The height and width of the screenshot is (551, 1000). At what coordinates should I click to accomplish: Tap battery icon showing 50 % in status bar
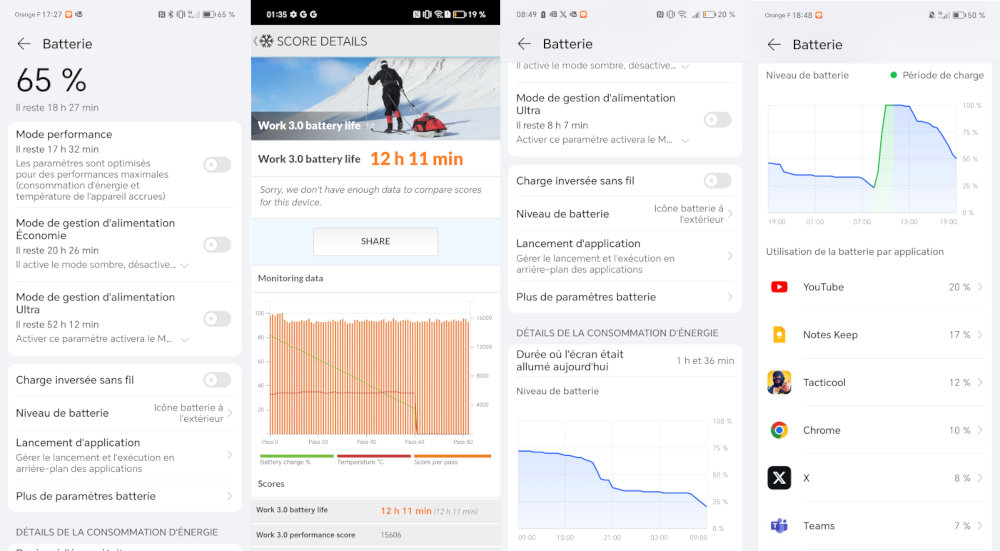click(959, 15)
